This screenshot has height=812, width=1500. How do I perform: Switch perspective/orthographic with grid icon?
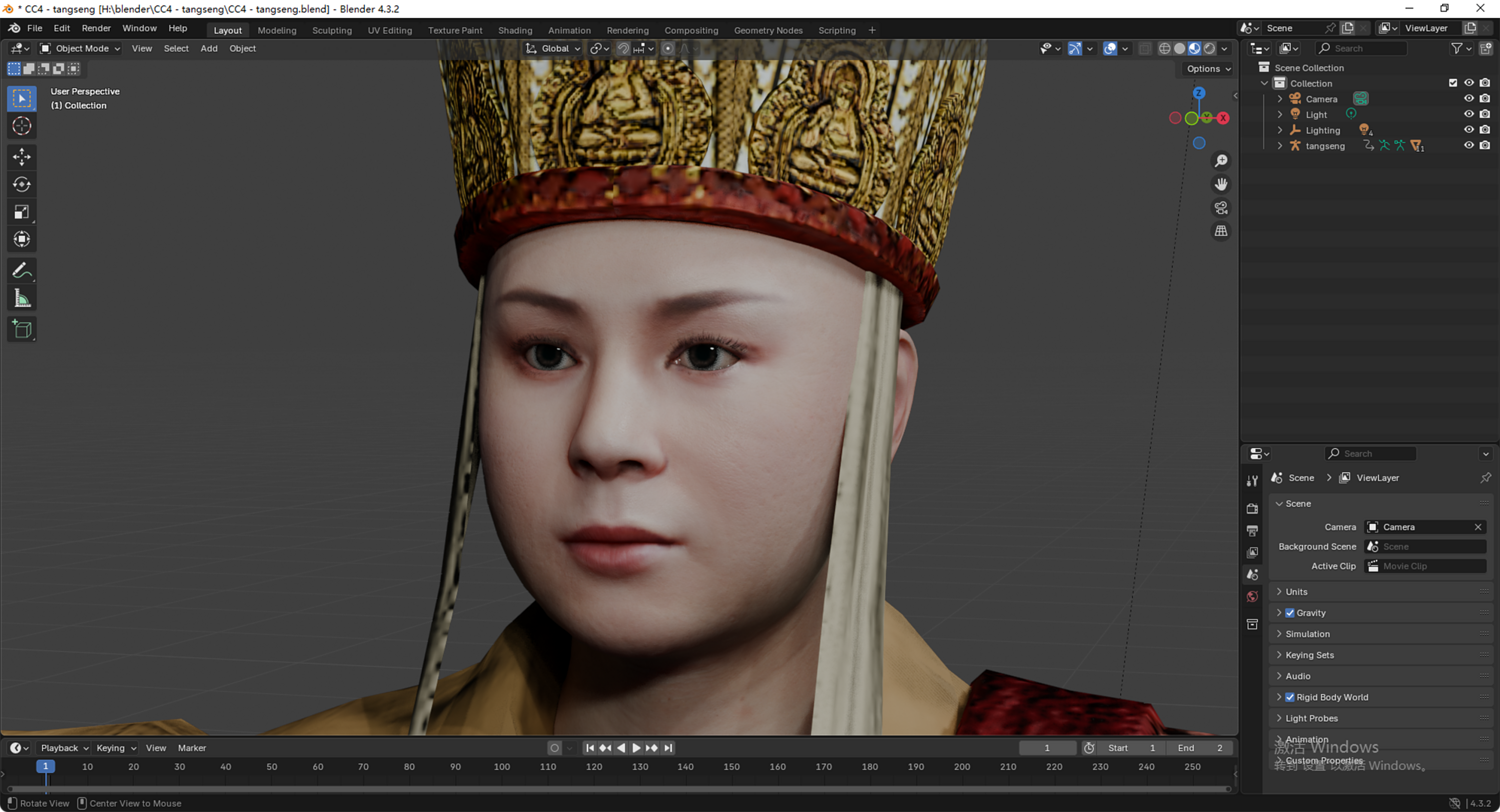(x=1221, y=231)
